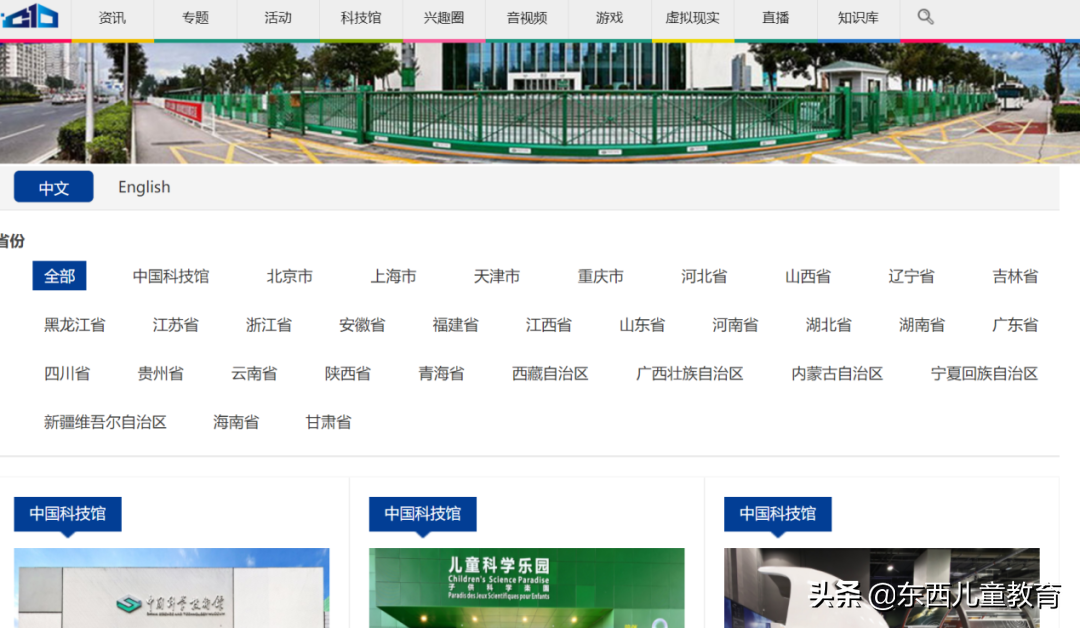Click the site logo in the top-left corner

pos(30,15)
